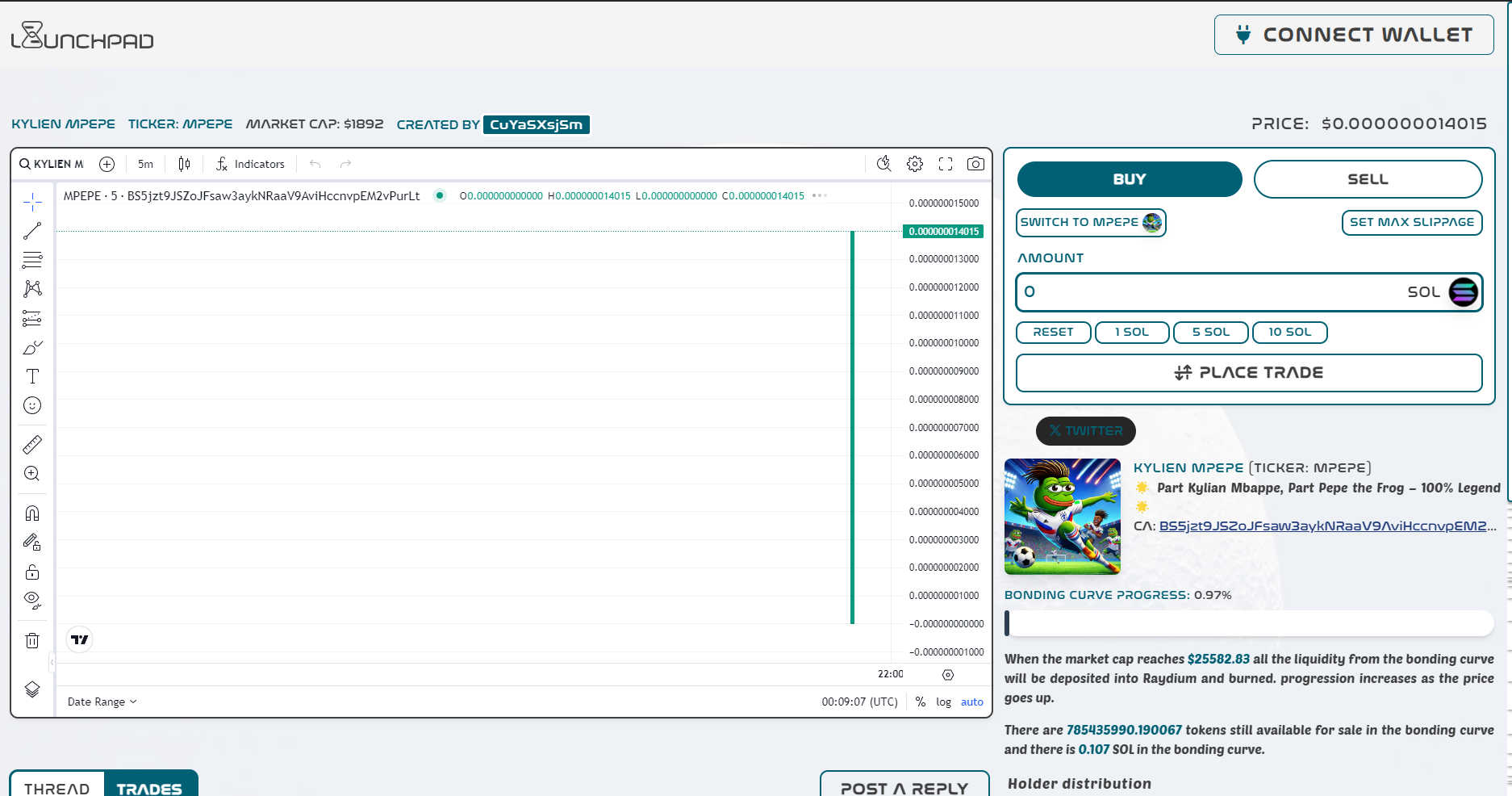Screen dimensions: 1512x796
Task: Click the current price label 0.000000014015
Action: [x=943, y=232]
